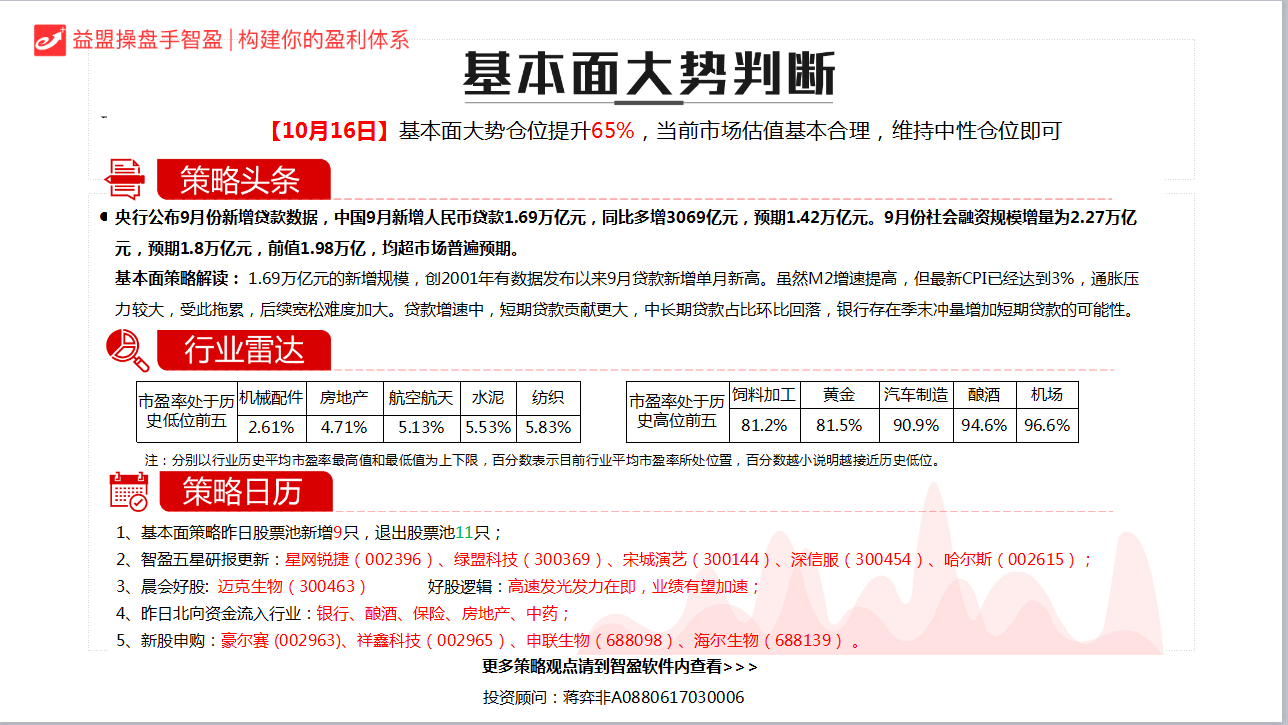
Task: Click 迈克生物（300463）morning pick
Action: [x=292, y=587]
